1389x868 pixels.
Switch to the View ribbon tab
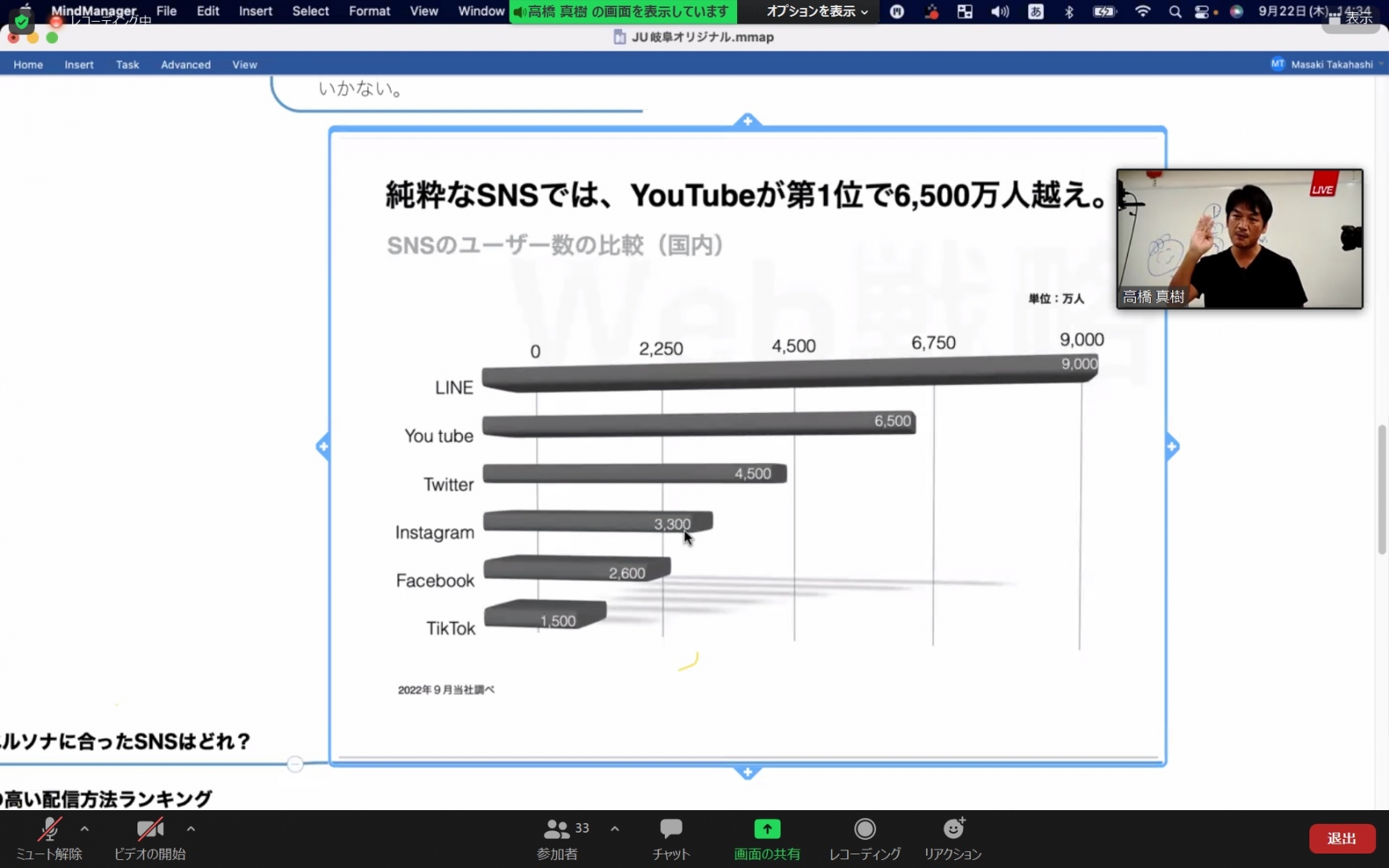244,64
